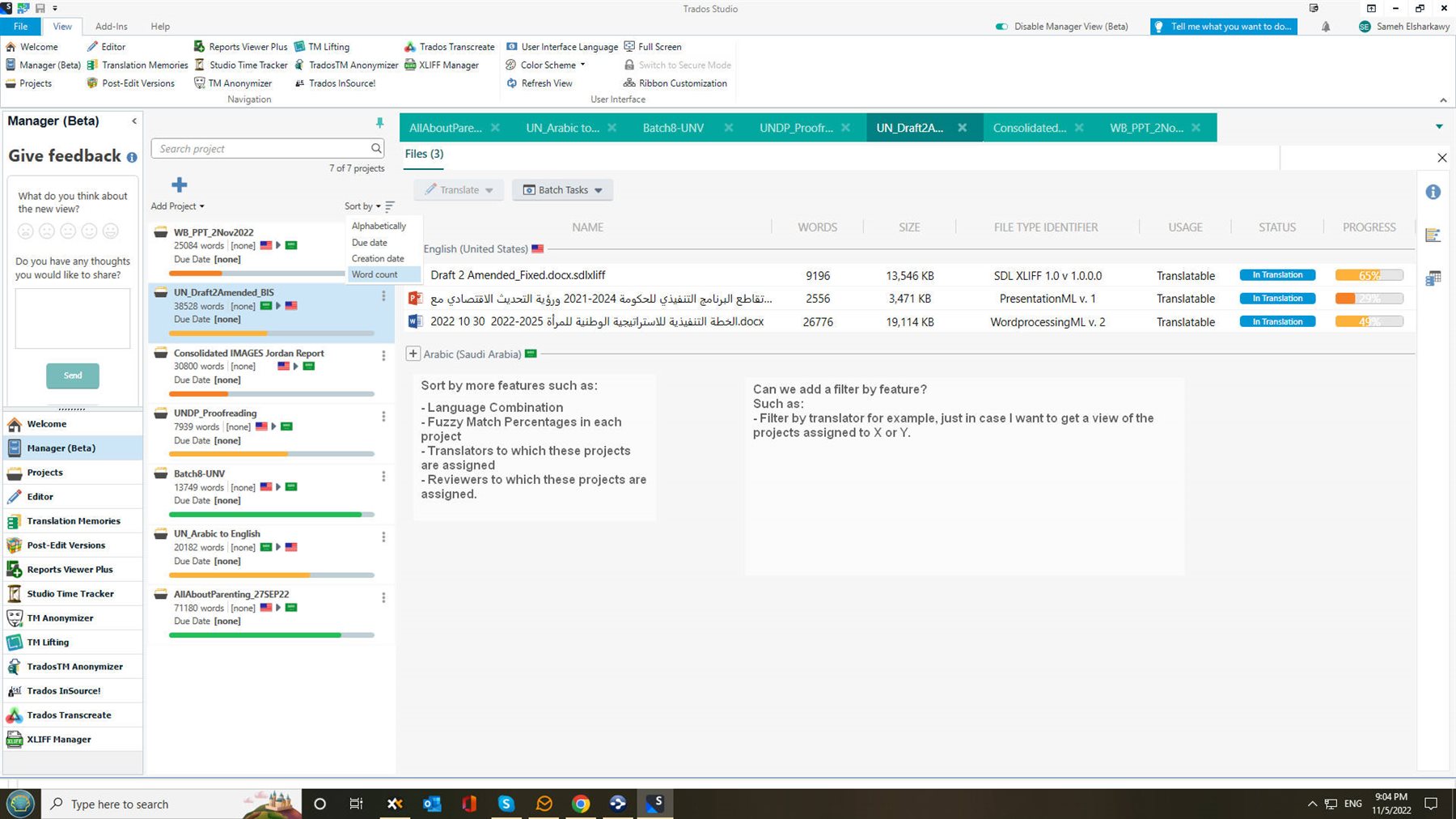Click search magnifier in project search
This screenshot has width=1456, height=819.
point(376,148)
